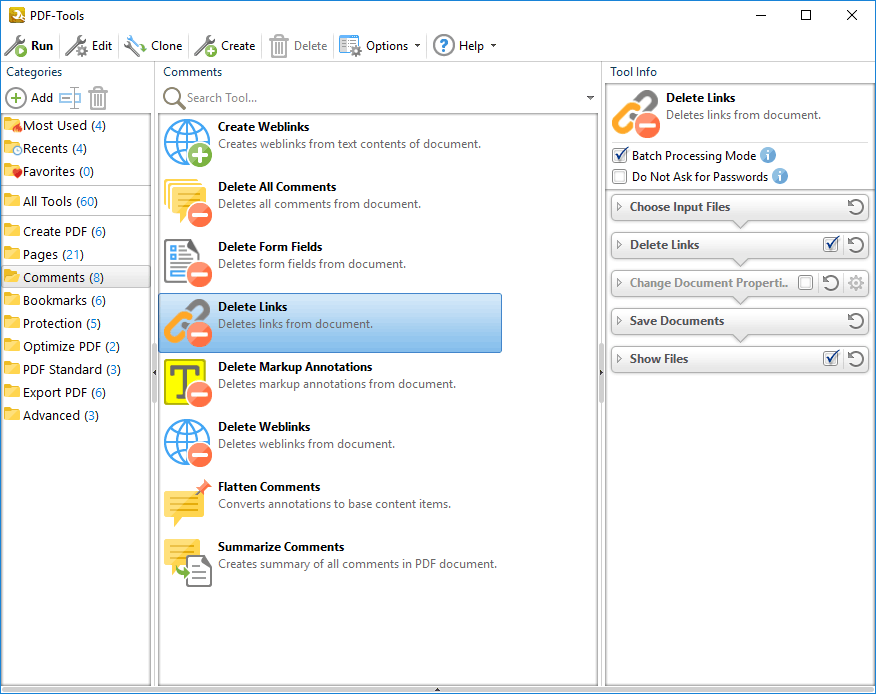The image size is (876, 694).
Task: Expand the Choose Input Files step
Action: coord(619,207)
